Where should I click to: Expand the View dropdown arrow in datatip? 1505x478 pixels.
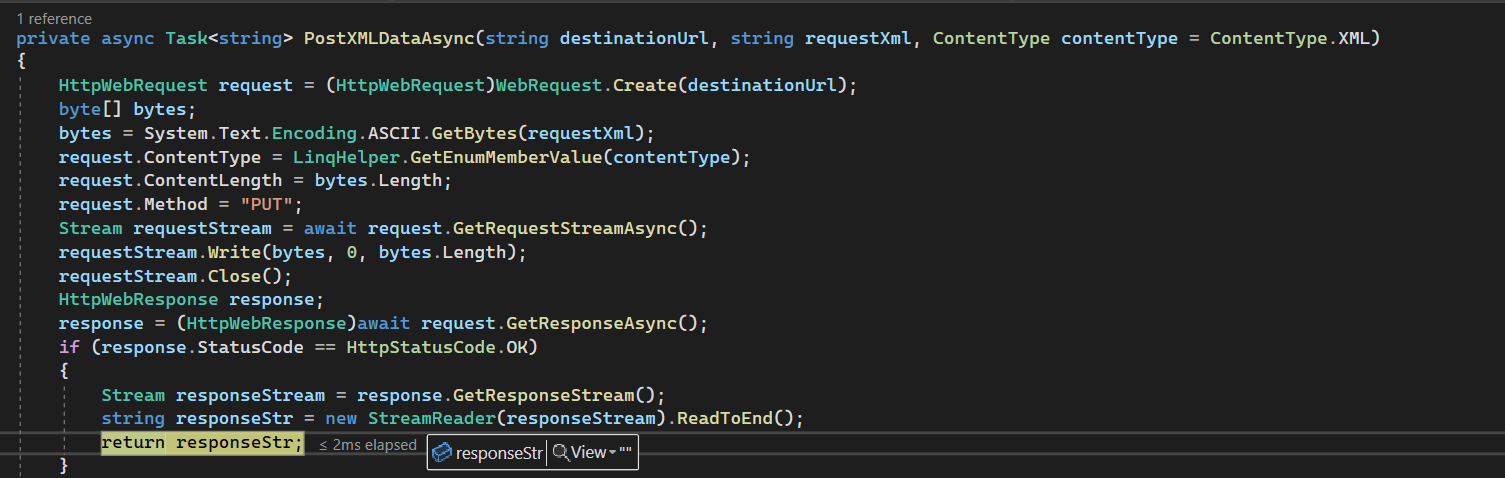pos(612,454)
